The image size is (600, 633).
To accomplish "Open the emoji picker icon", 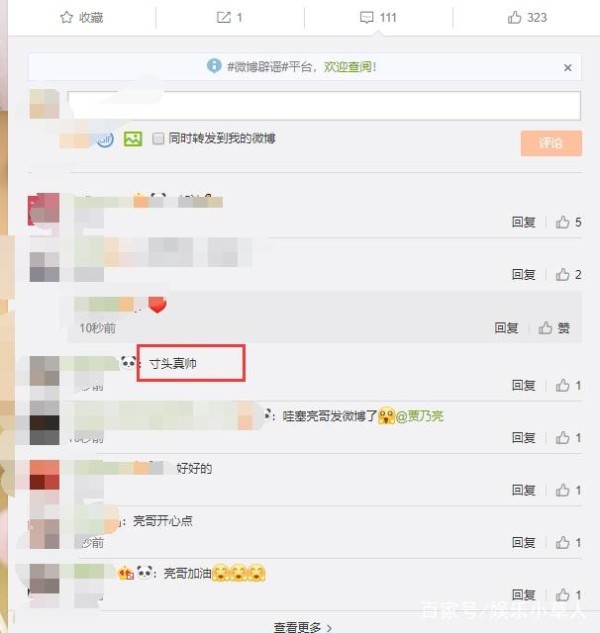I will tap(105, 140).
